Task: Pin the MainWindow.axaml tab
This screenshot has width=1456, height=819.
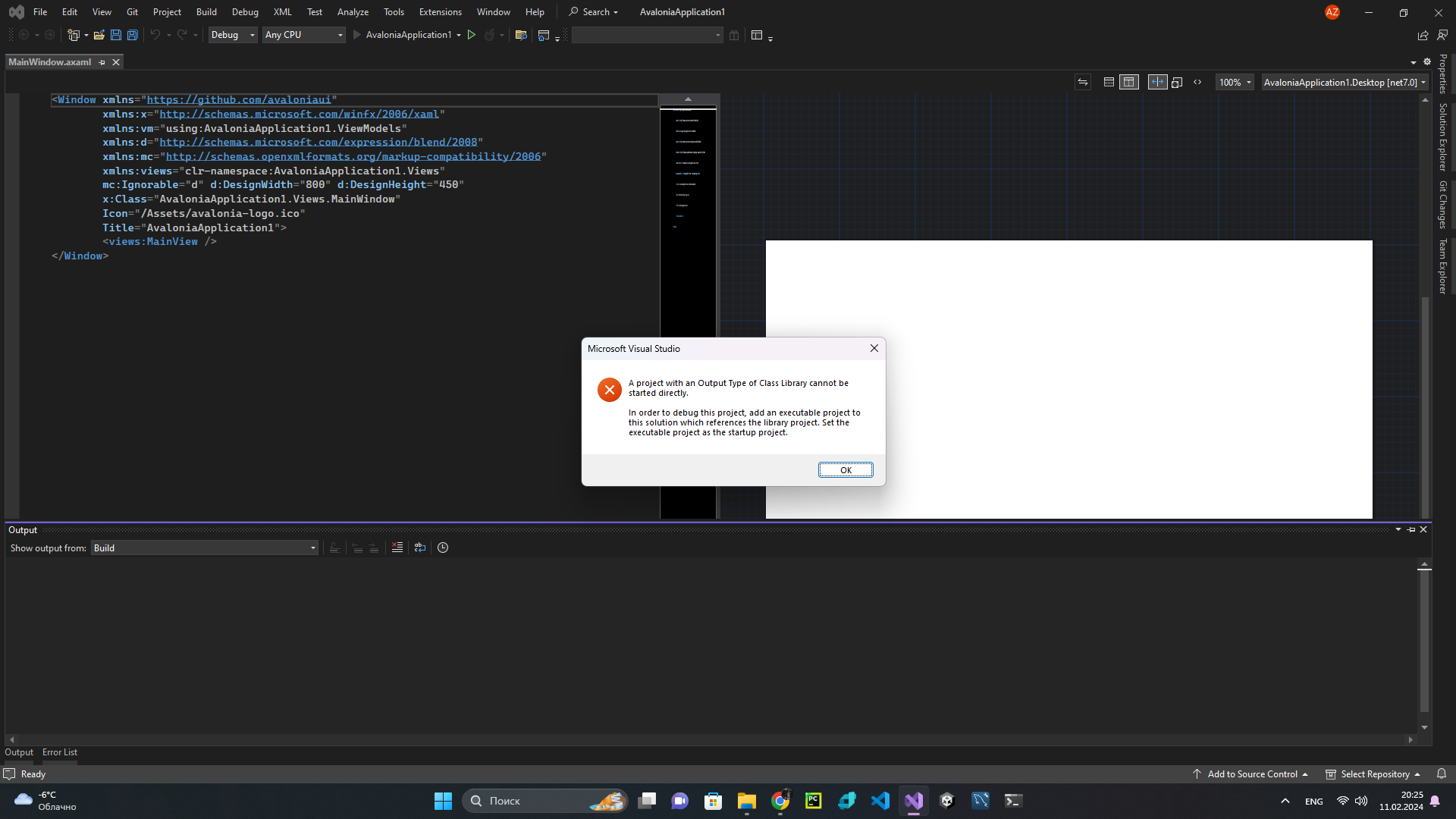Action: click(x=102, y=62)
